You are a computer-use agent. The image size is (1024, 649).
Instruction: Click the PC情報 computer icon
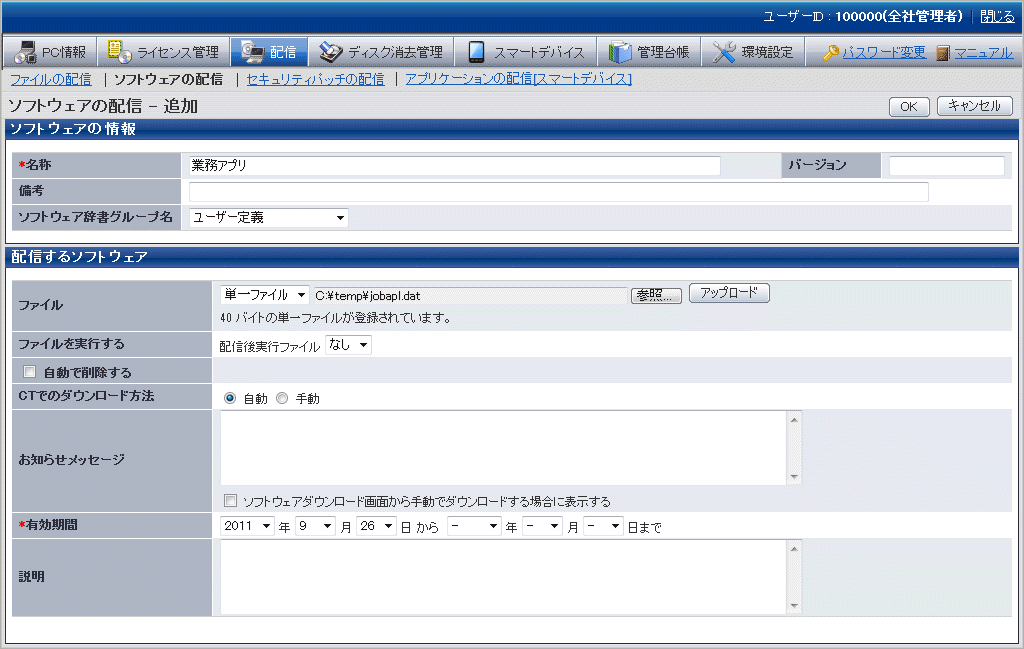[x=25, y=52]
